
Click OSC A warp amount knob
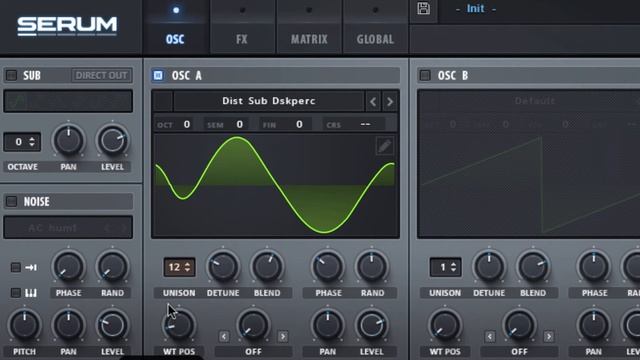[x=253, y=325]
